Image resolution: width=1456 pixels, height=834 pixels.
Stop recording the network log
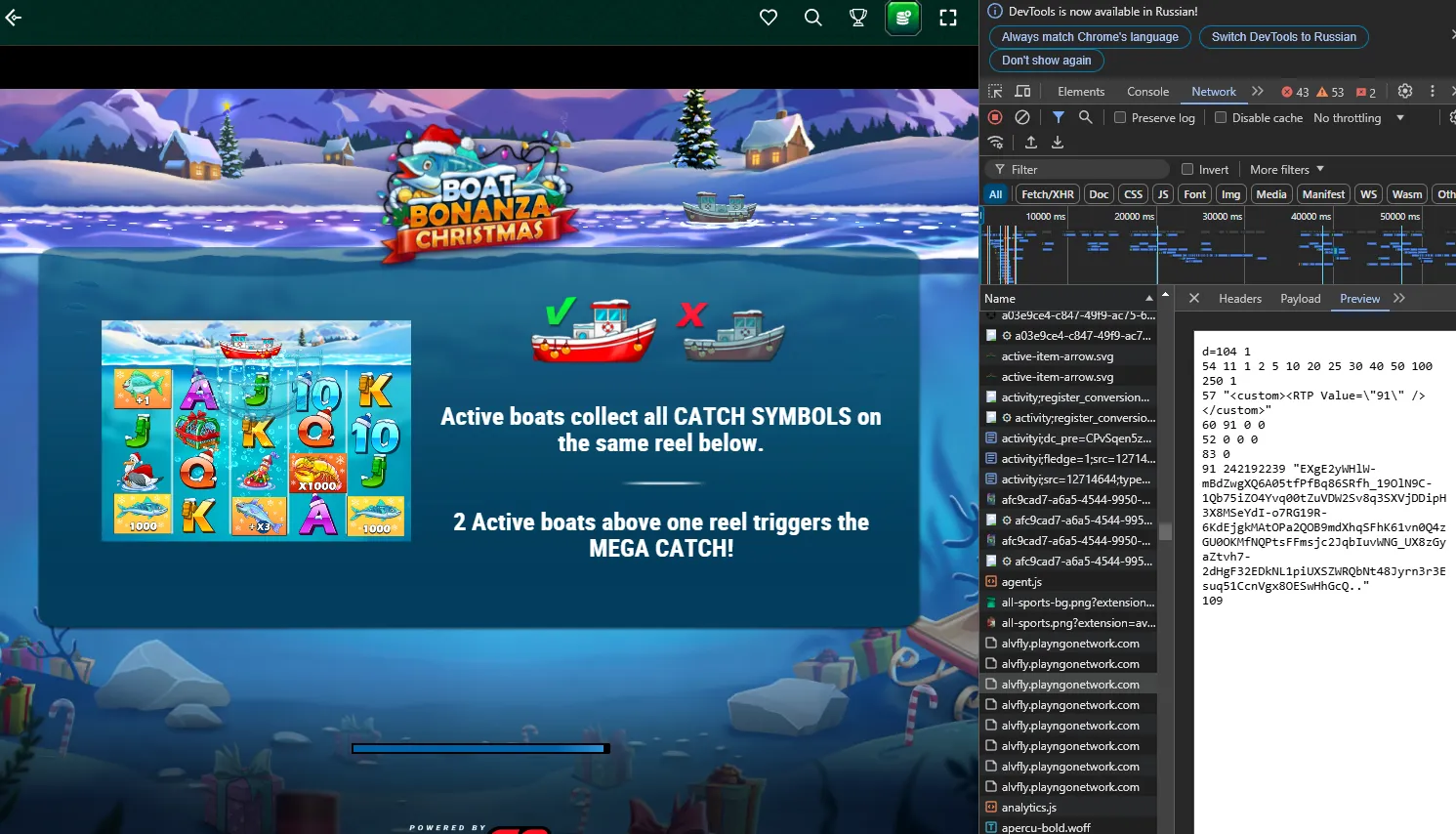[995, 117]
